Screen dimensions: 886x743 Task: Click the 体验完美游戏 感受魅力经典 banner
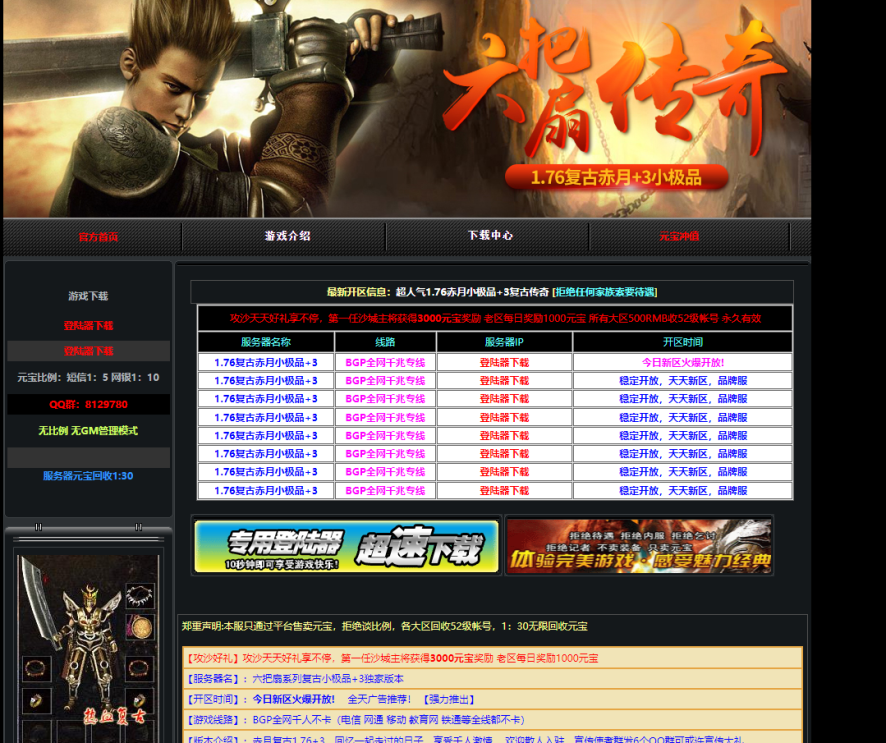639,546
